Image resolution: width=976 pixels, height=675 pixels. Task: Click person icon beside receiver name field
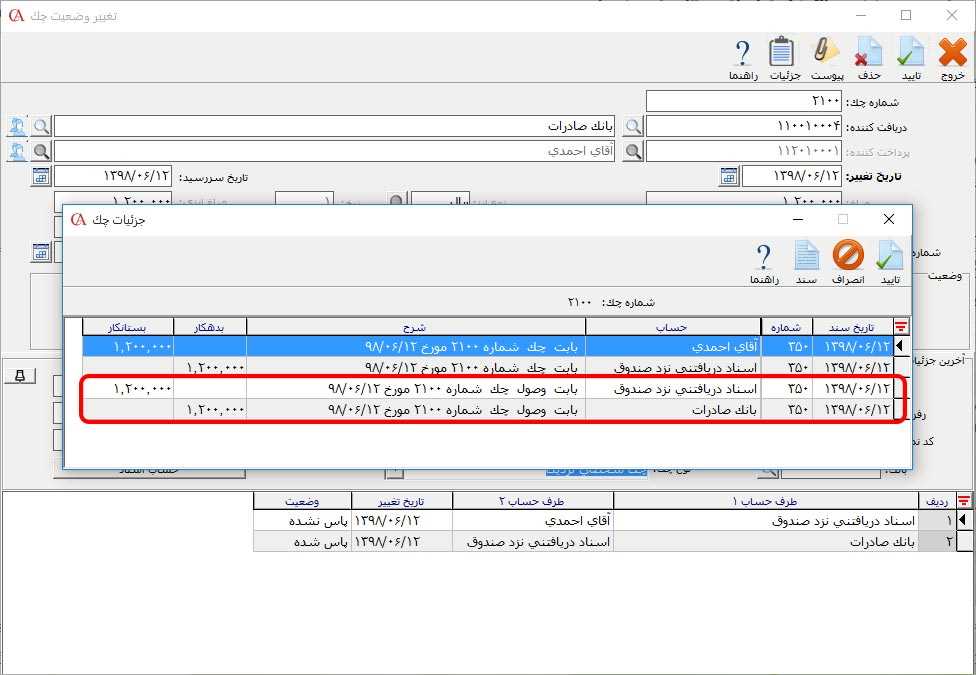point(17,127)
